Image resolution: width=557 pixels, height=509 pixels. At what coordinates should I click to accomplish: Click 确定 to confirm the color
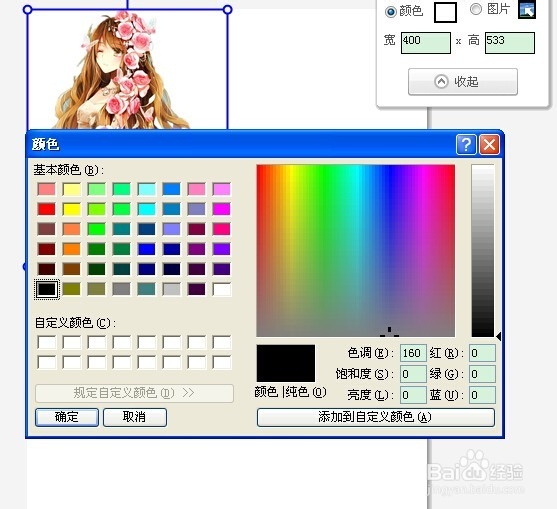pyautogui.click(x=67, y=417)
